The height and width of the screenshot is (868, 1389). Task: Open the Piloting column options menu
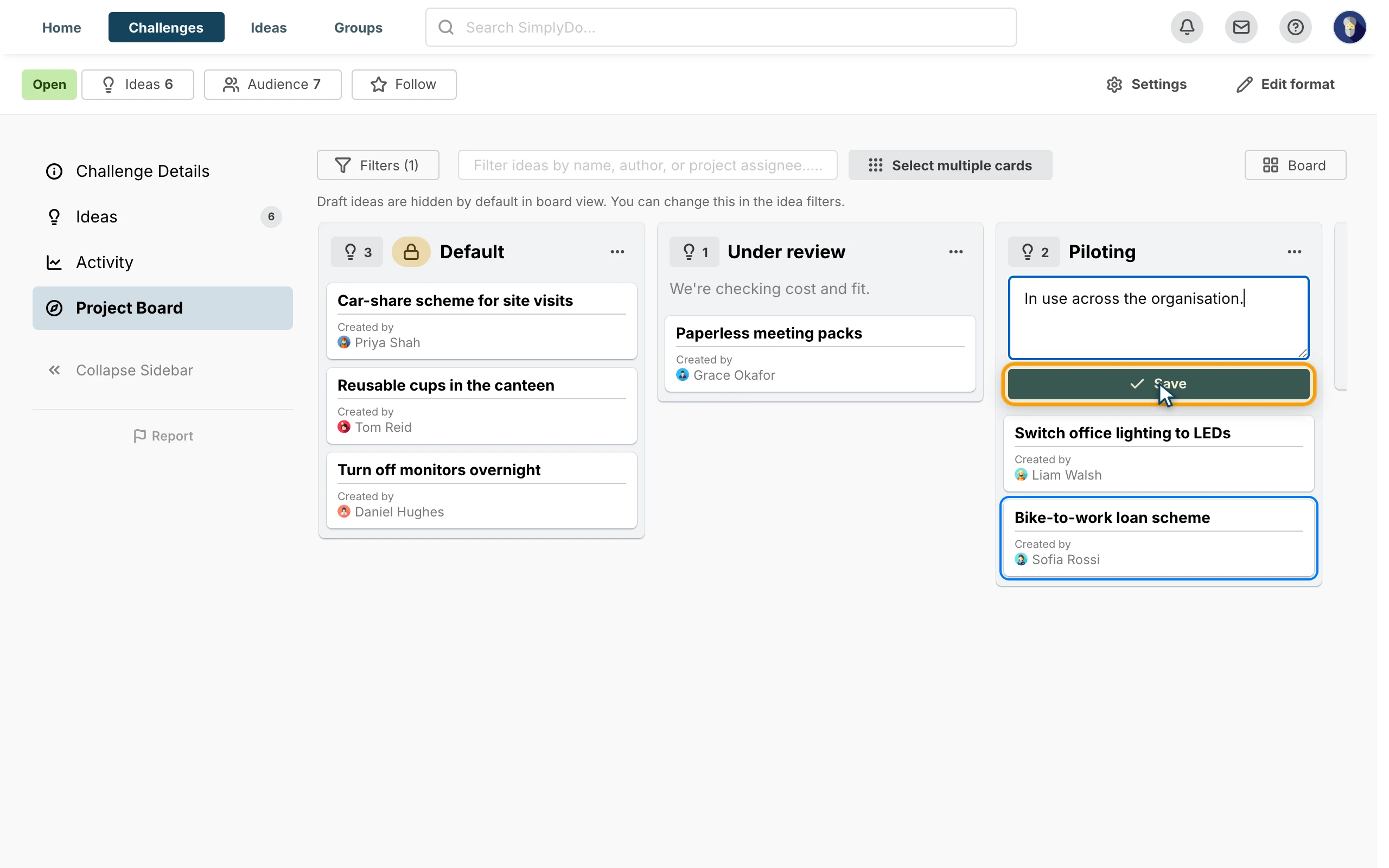(1294, 251)
